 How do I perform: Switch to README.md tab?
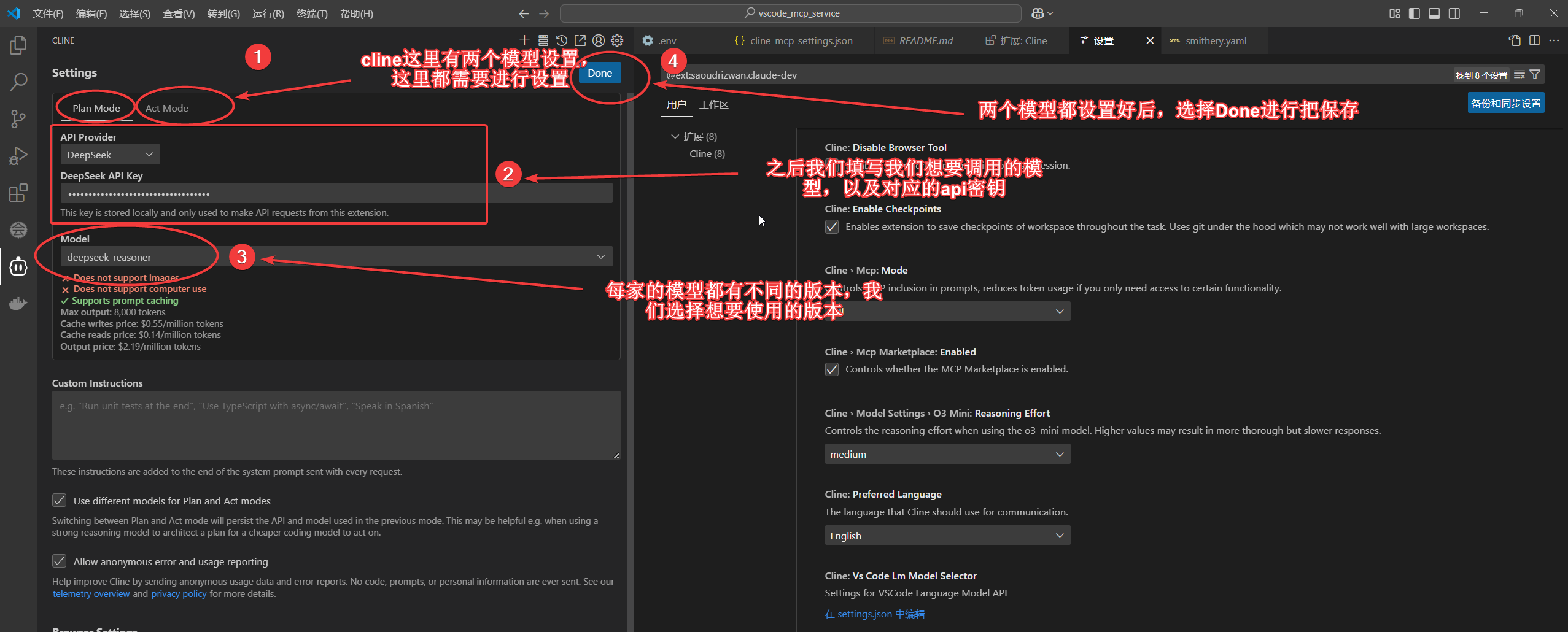point(926,41)
